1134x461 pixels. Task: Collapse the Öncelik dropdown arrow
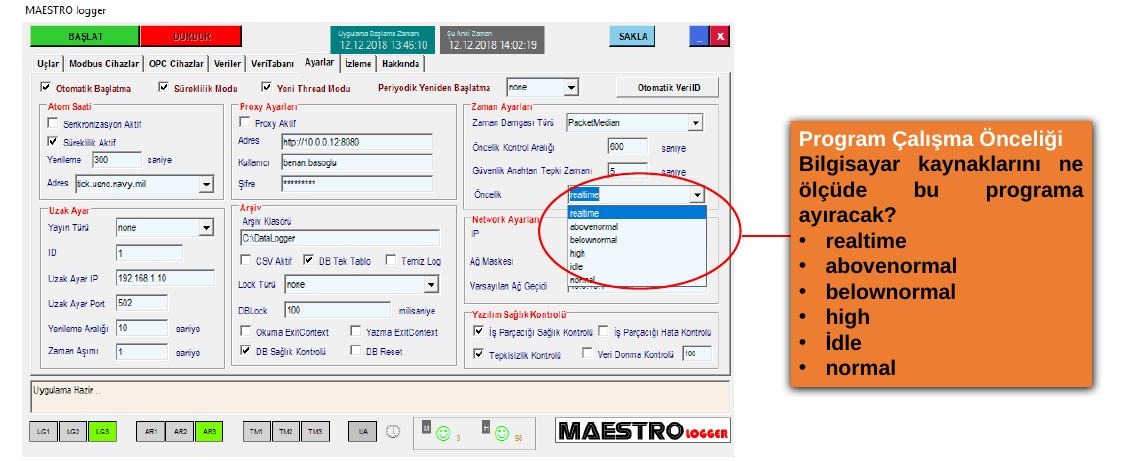696,195
